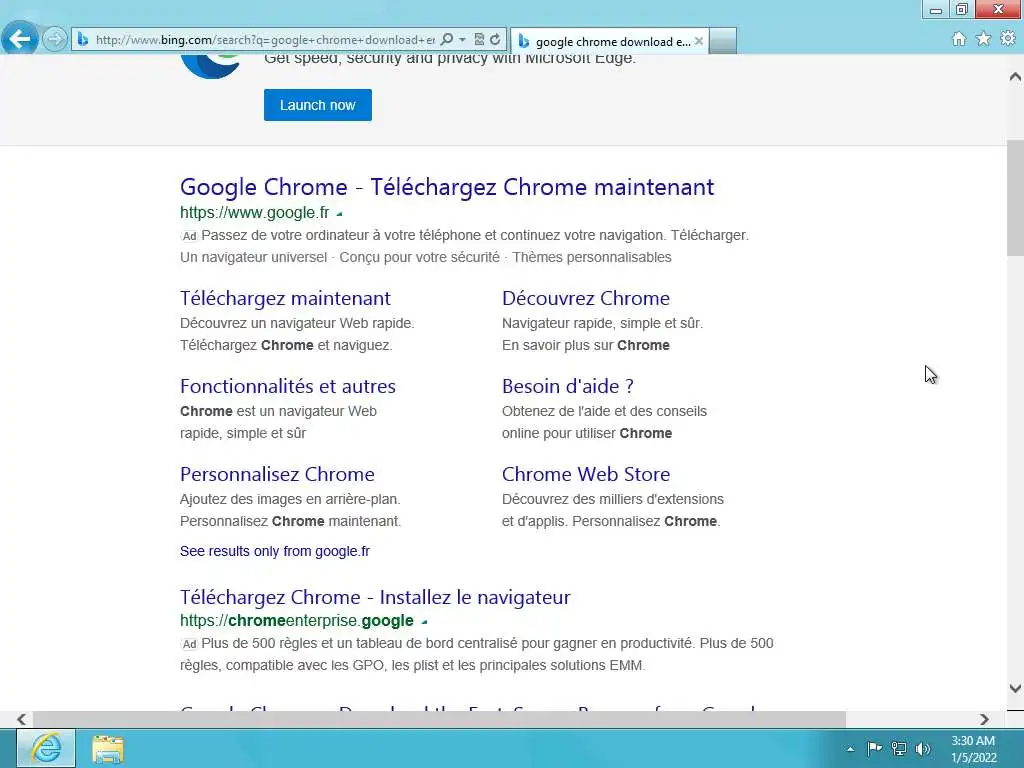Click the horizontal scrollbar thumb
1024x768 pixels.
(x=439, y=719)
